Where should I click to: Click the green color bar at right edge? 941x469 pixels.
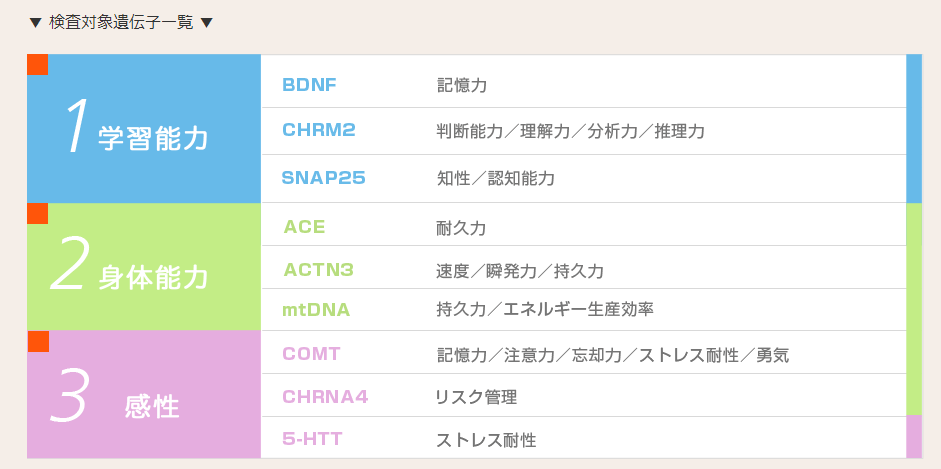[x=914, y=309]
